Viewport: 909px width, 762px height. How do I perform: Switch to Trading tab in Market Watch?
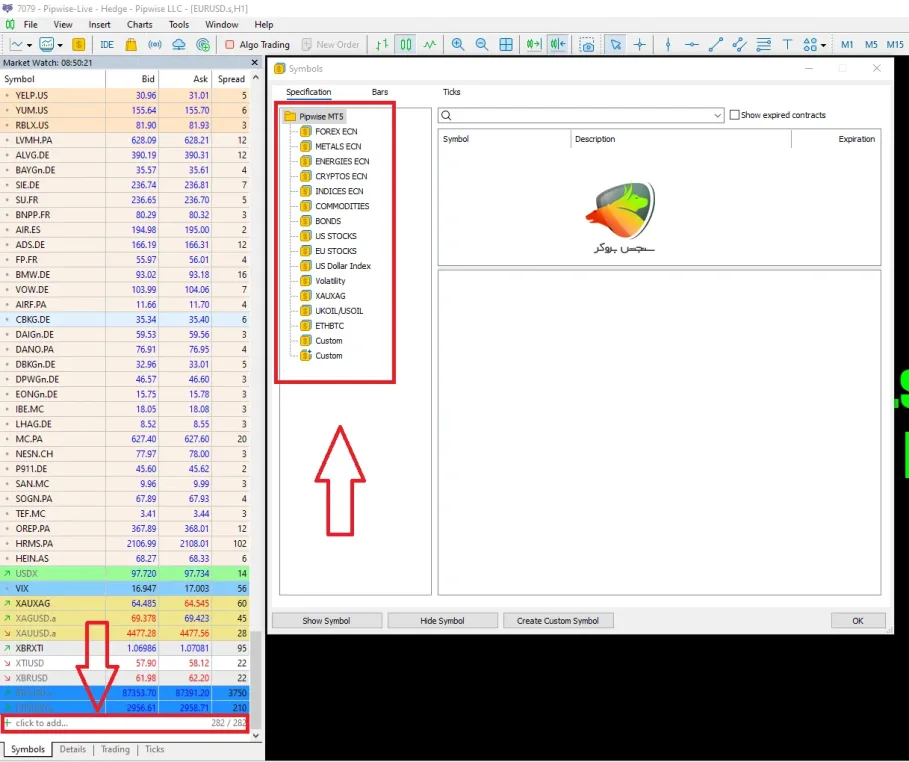(115, 749)
